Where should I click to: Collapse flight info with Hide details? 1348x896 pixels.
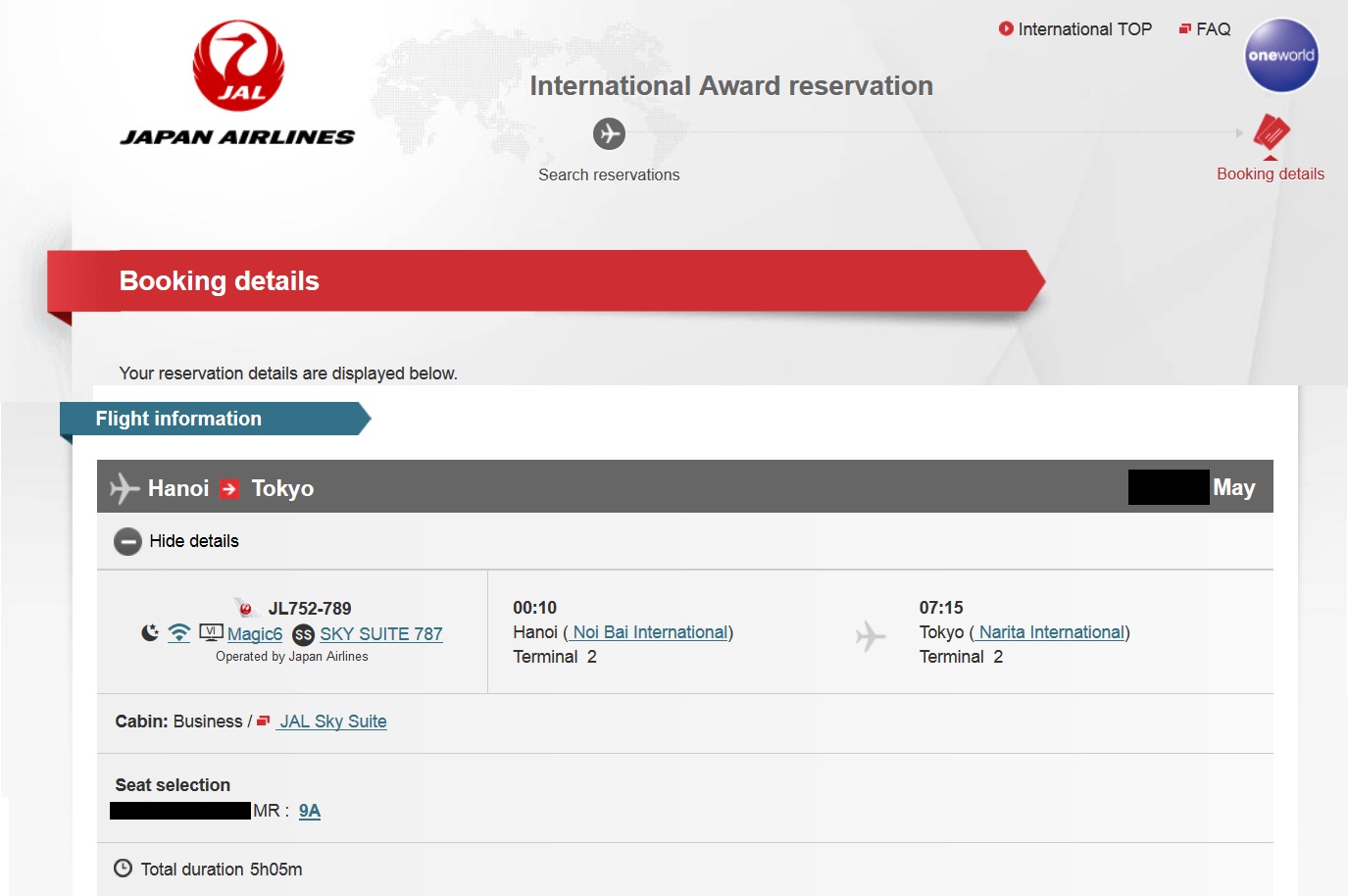193,541
